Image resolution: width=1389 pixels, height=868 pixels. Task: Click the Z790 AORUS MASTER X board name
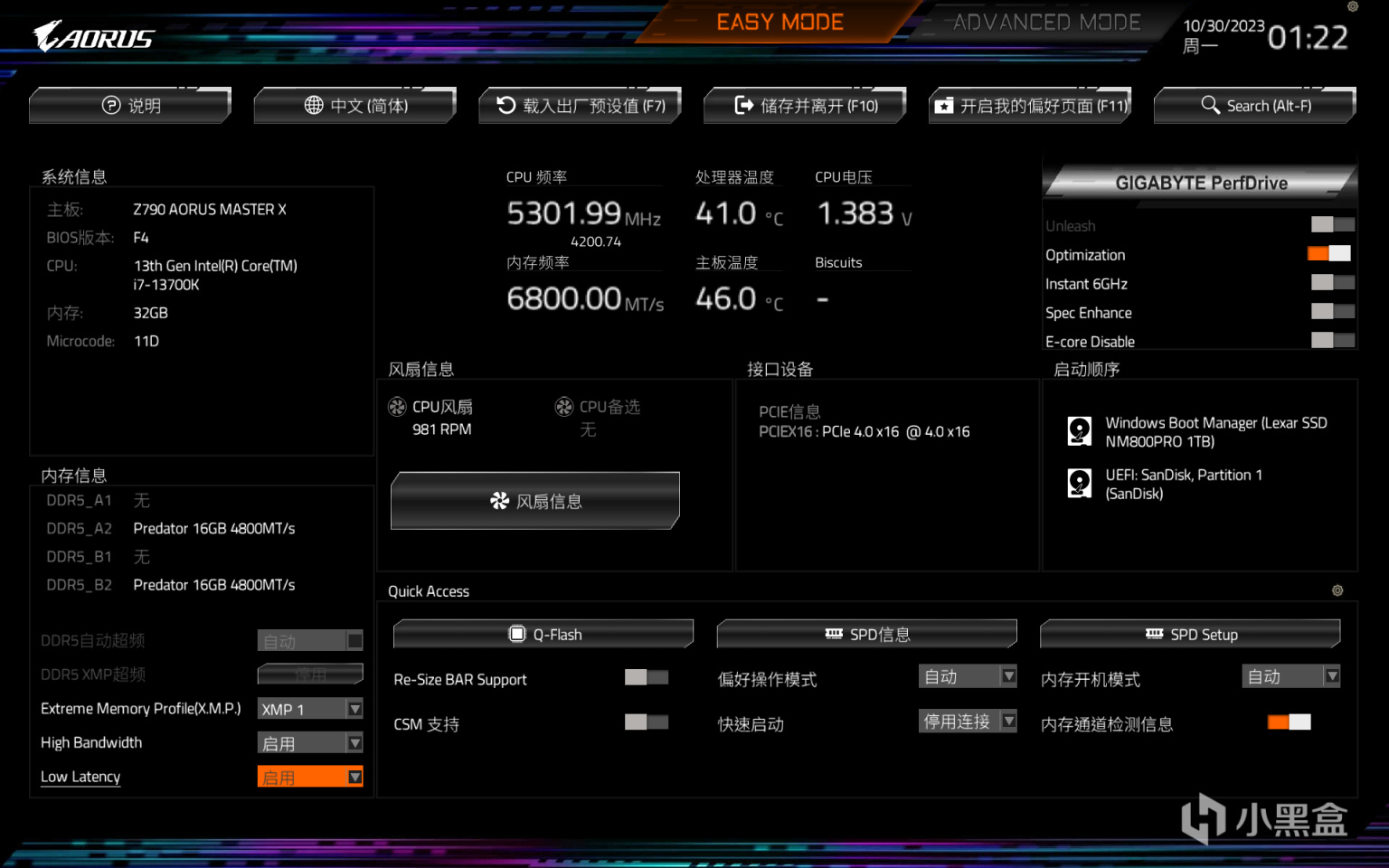[210, 209]
